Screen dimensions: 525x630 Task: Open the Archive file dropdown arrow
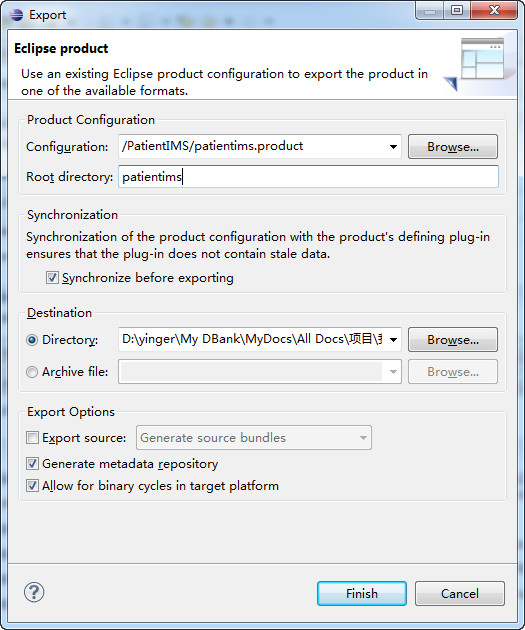(393, 372)
